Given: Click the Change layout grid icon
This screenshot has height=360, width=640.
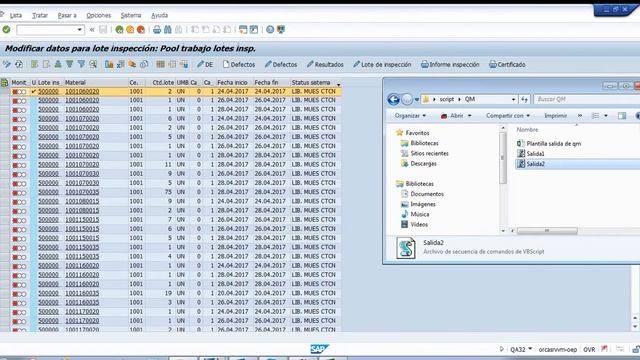Looking at the screenshot, I should tap(160, 64).
